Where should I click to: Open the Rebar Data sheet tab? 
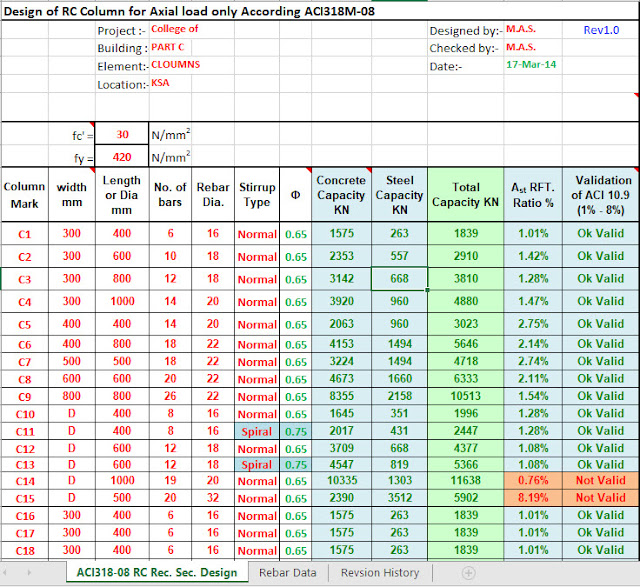[288, 573]
